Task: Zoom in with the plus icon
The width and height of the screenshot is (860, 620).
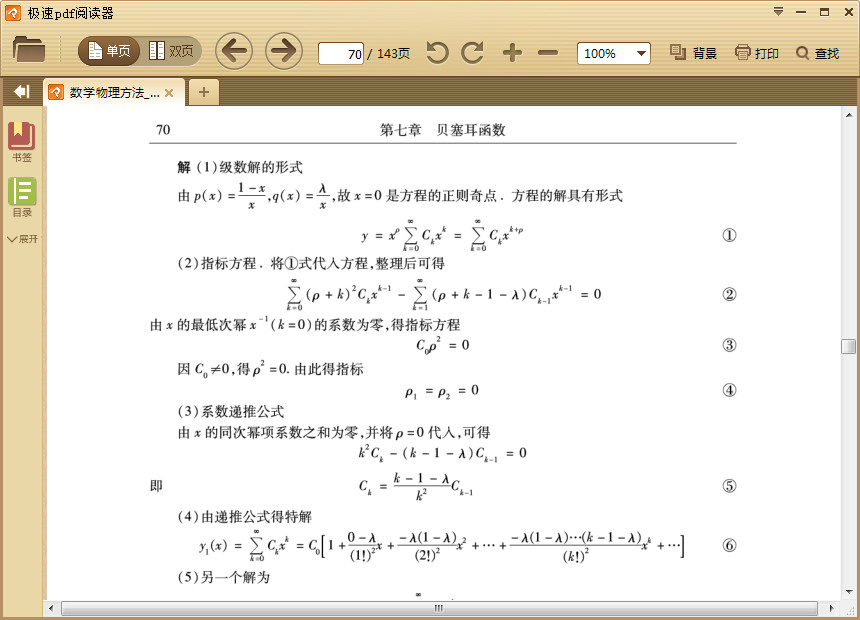Action: pyautogui.click(x=512, y=53)
